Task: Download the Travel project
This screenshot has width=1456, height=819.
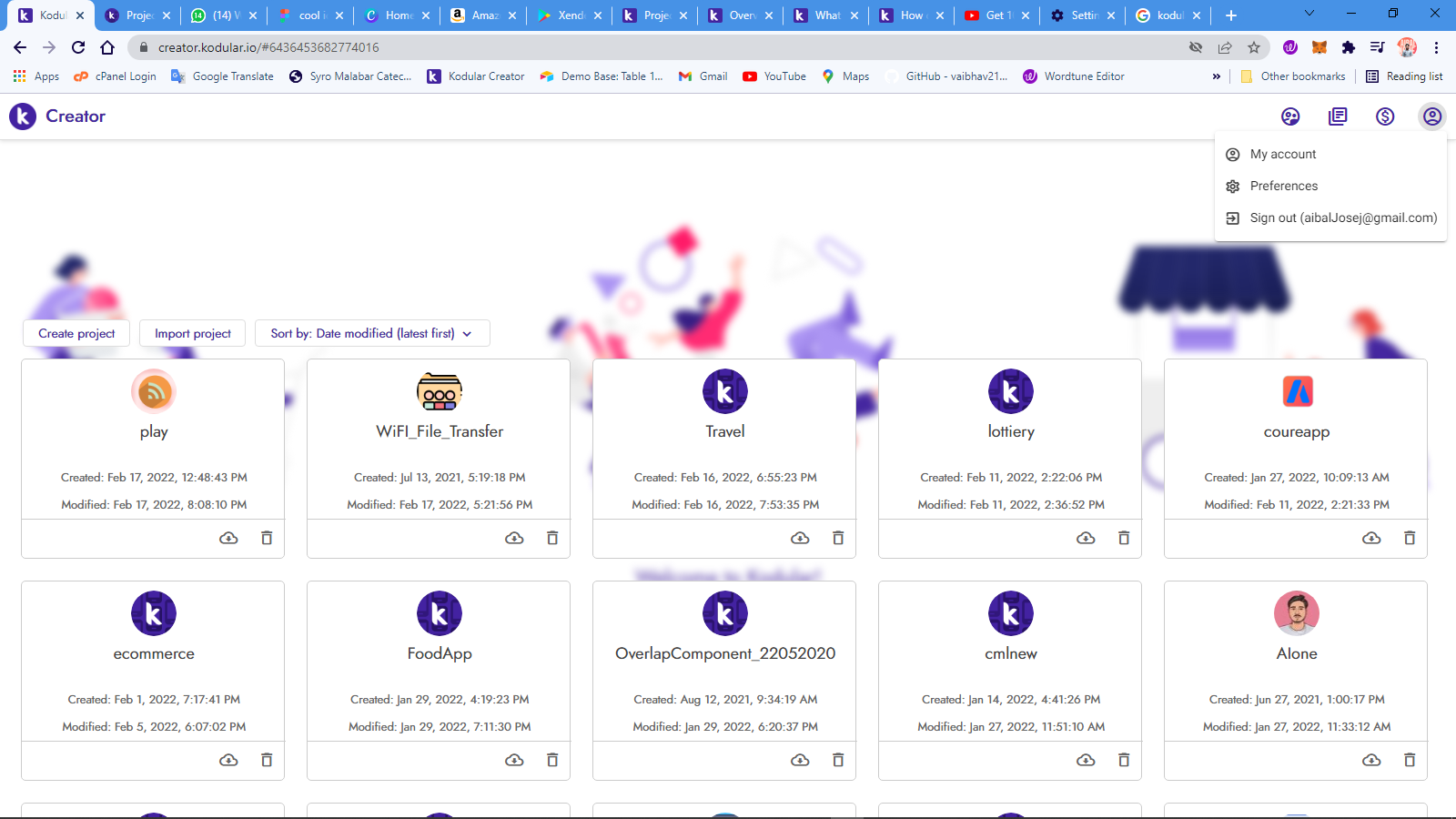Action: pos(800,538)
